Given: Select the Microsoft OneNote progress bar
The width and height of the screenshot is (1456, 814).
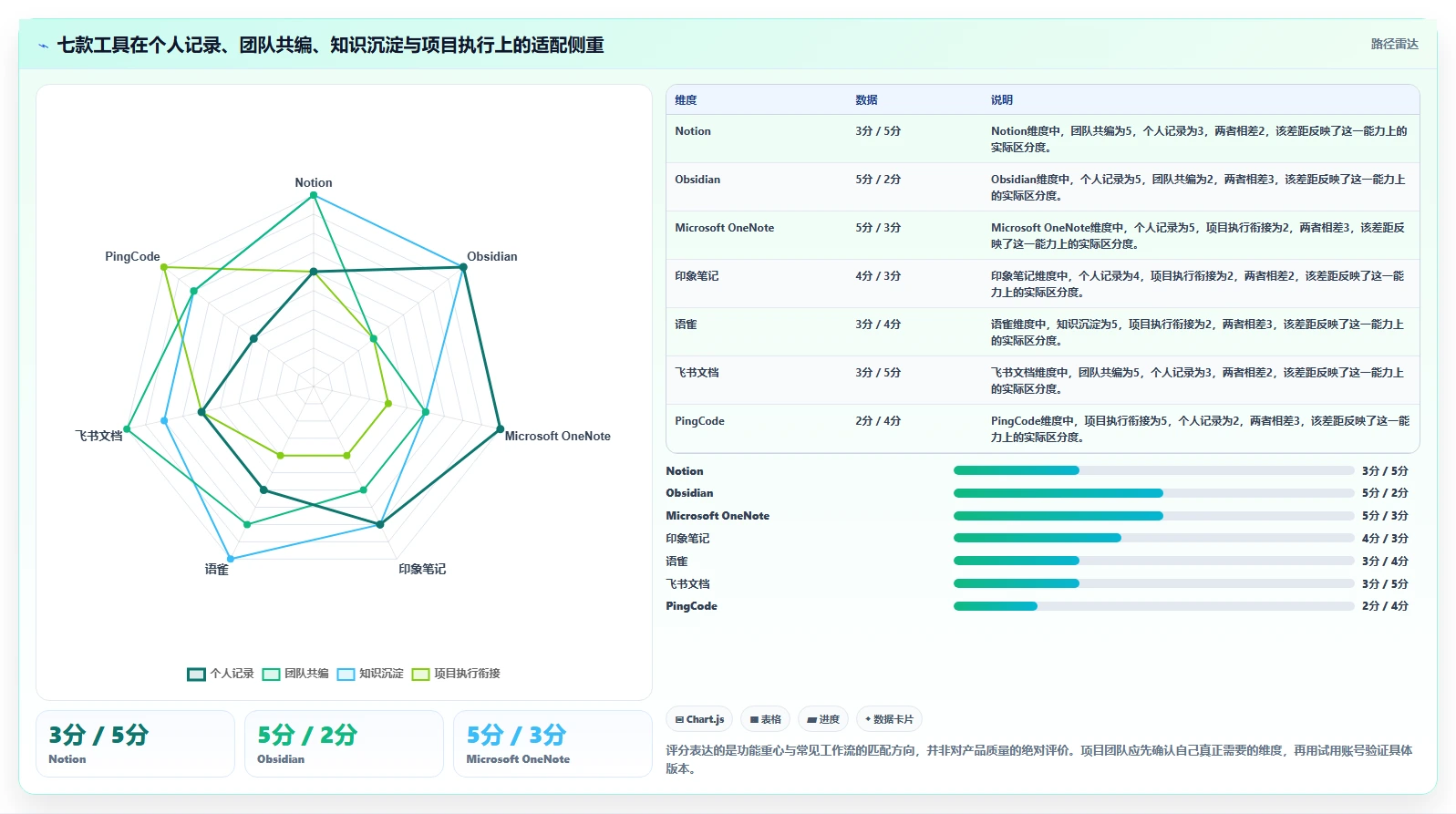Looking at the screenshot, I should (x=1153, y=516).
